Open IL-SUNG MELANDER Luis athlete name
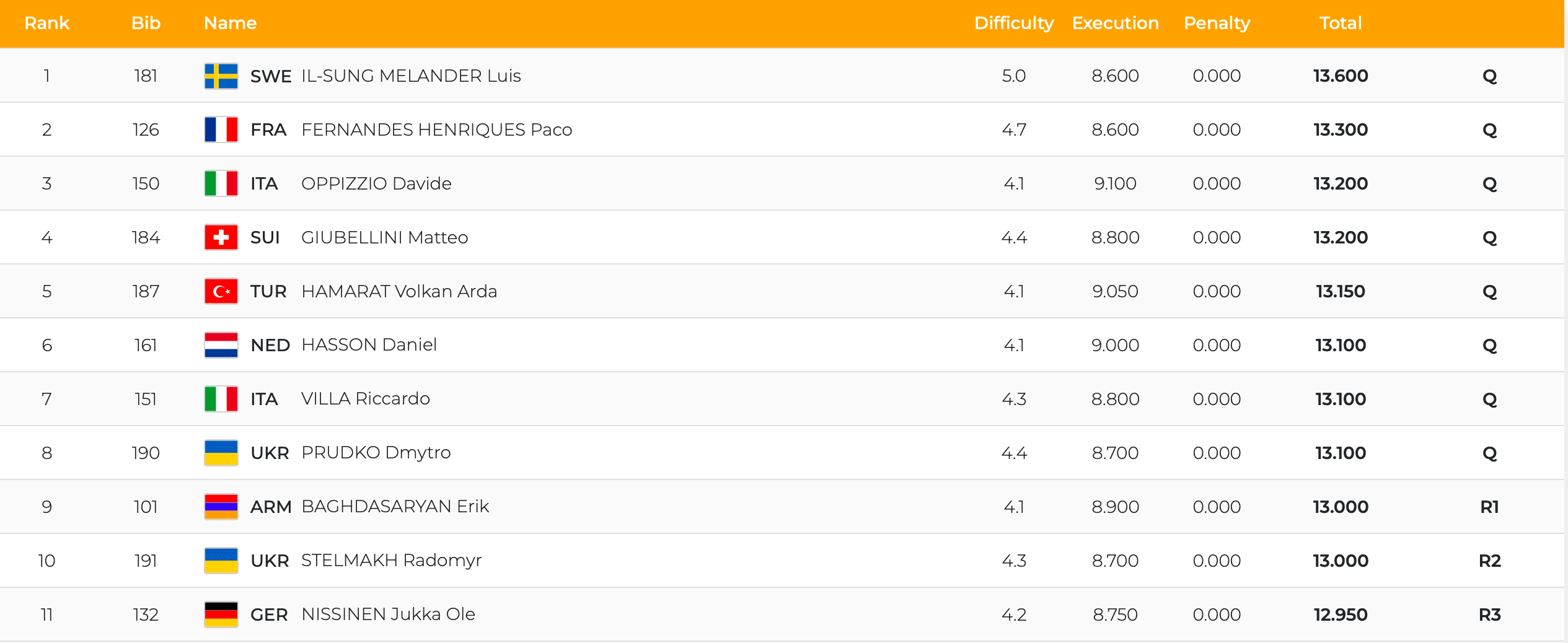Screen dimensions: 1568x643 coord(411,76)
